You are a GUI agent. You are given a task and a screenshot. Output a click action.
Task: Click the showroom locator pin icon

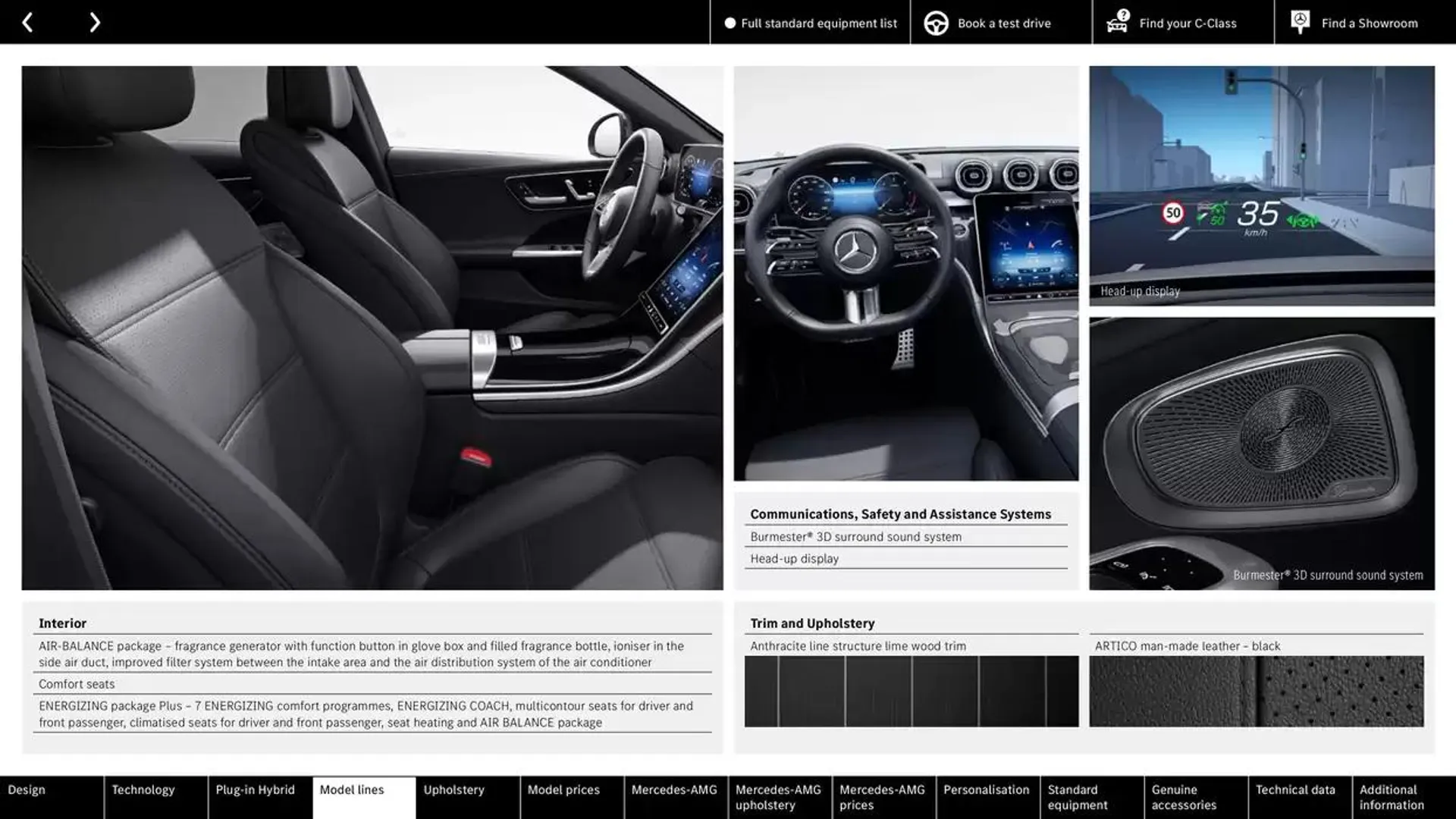pos(1300,22)
